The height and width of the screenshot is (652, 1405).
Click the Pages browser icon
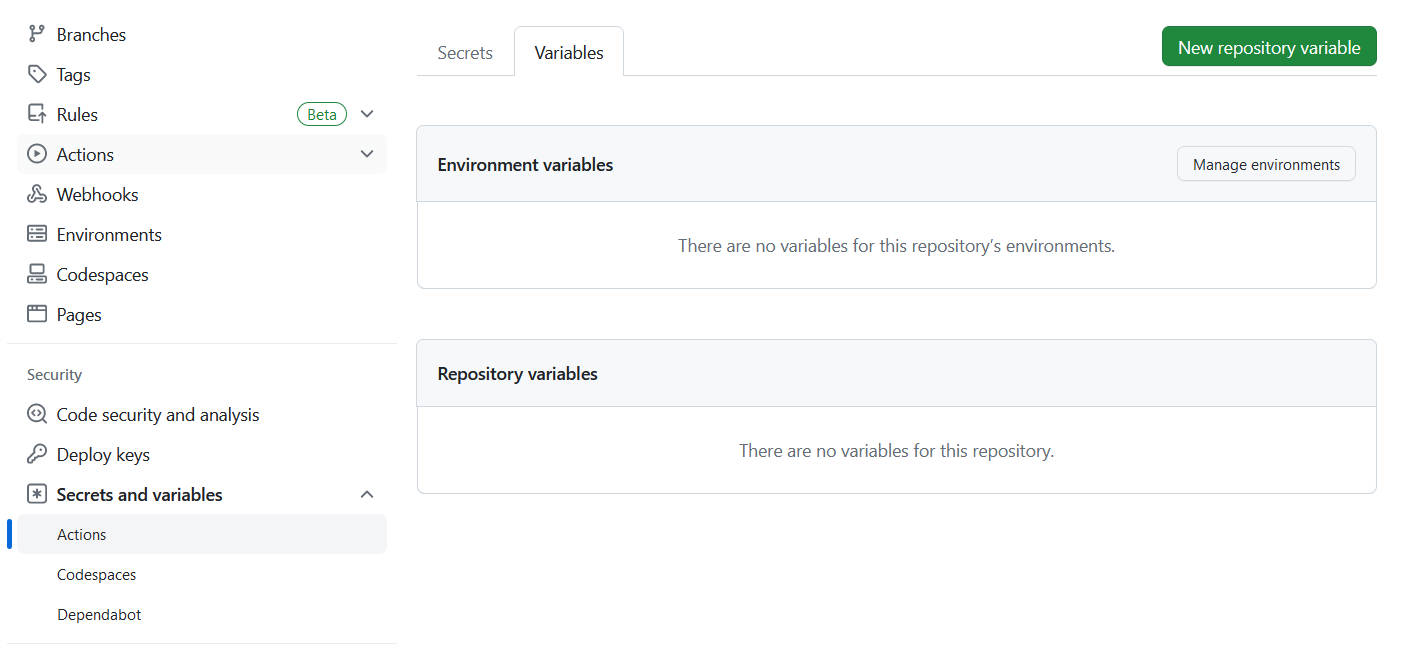(x=37, y=314)
